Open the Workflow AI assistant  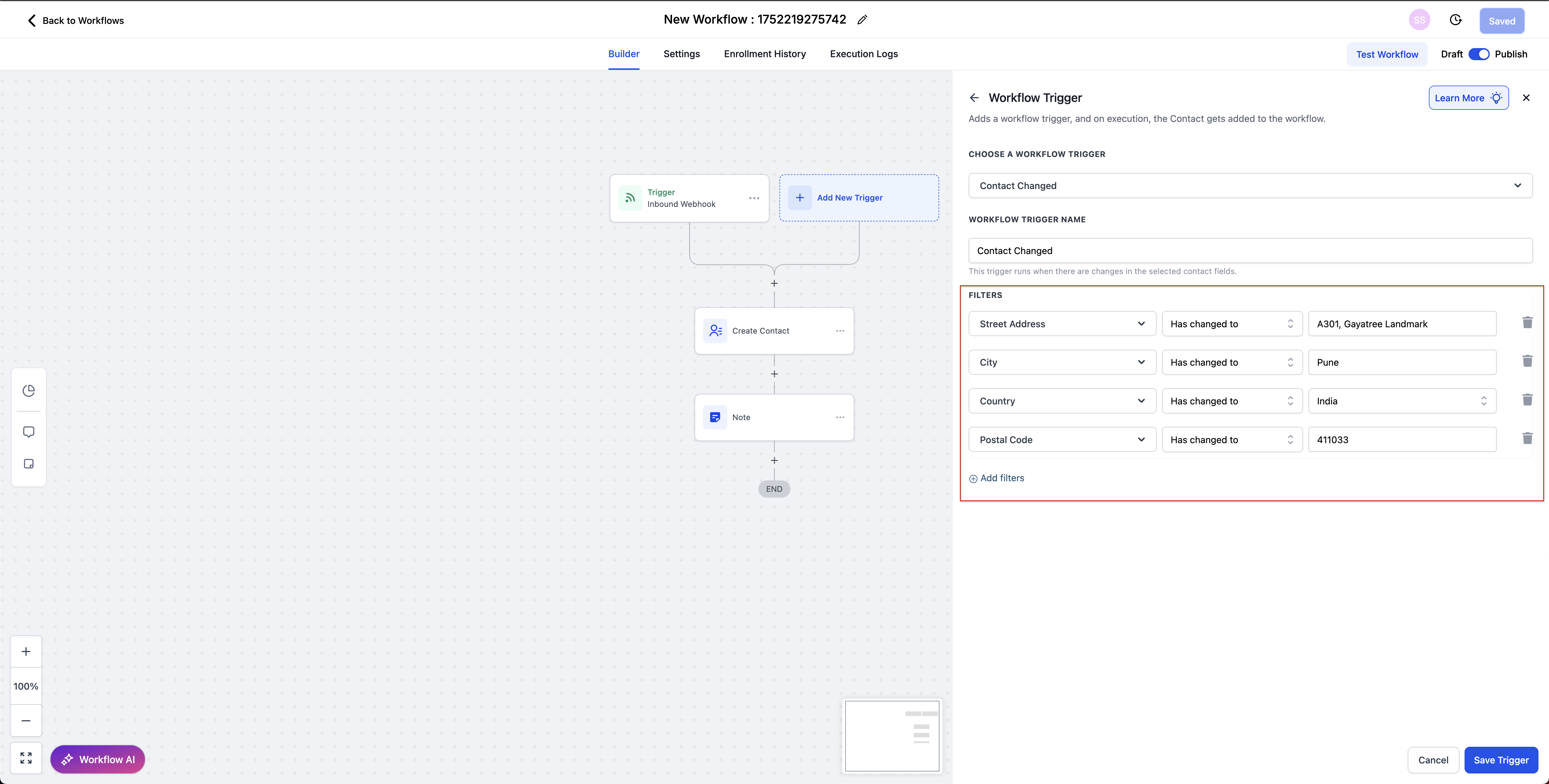97,759
